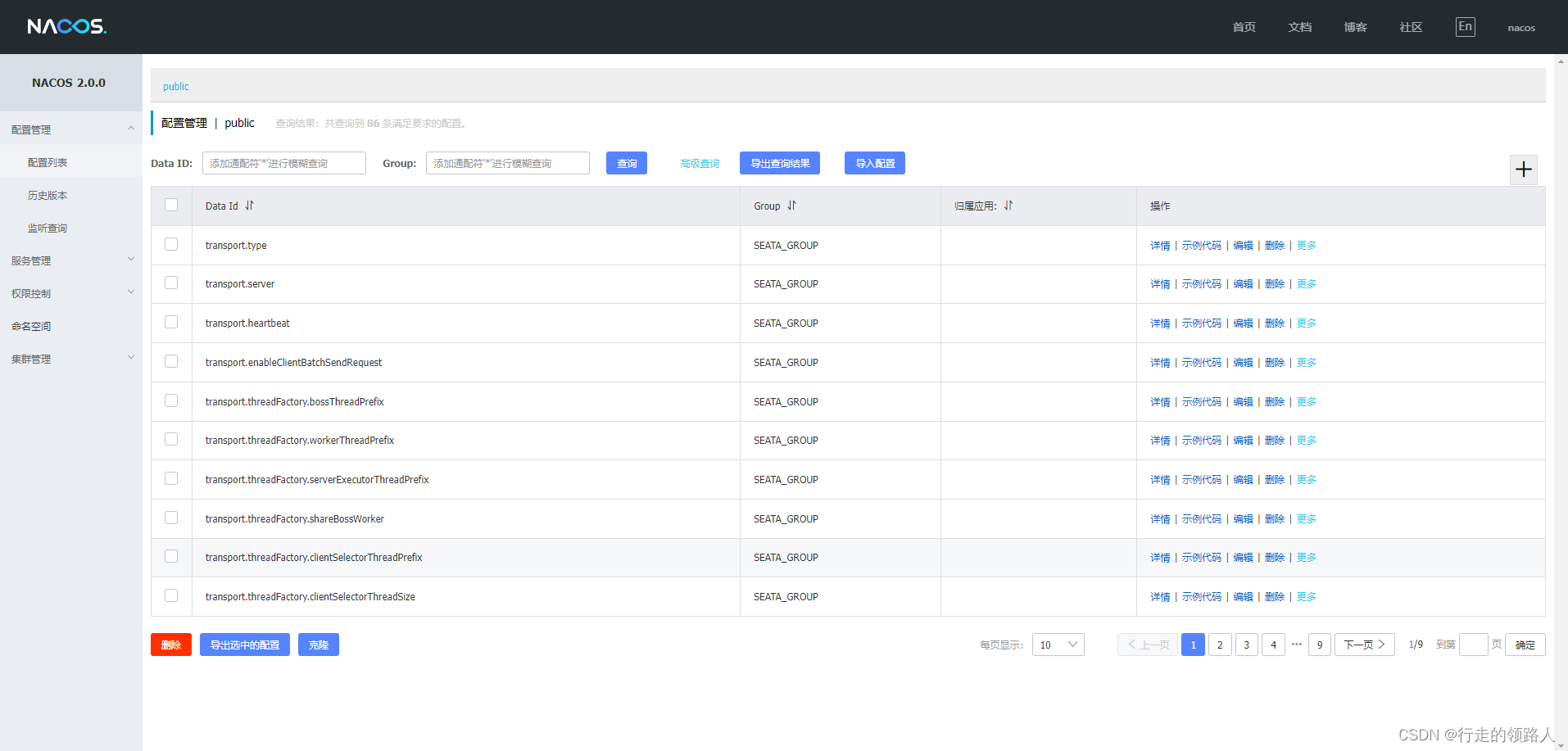
Task: Check the bossThreadPrefix row checkbox
Action: point(171,400)
